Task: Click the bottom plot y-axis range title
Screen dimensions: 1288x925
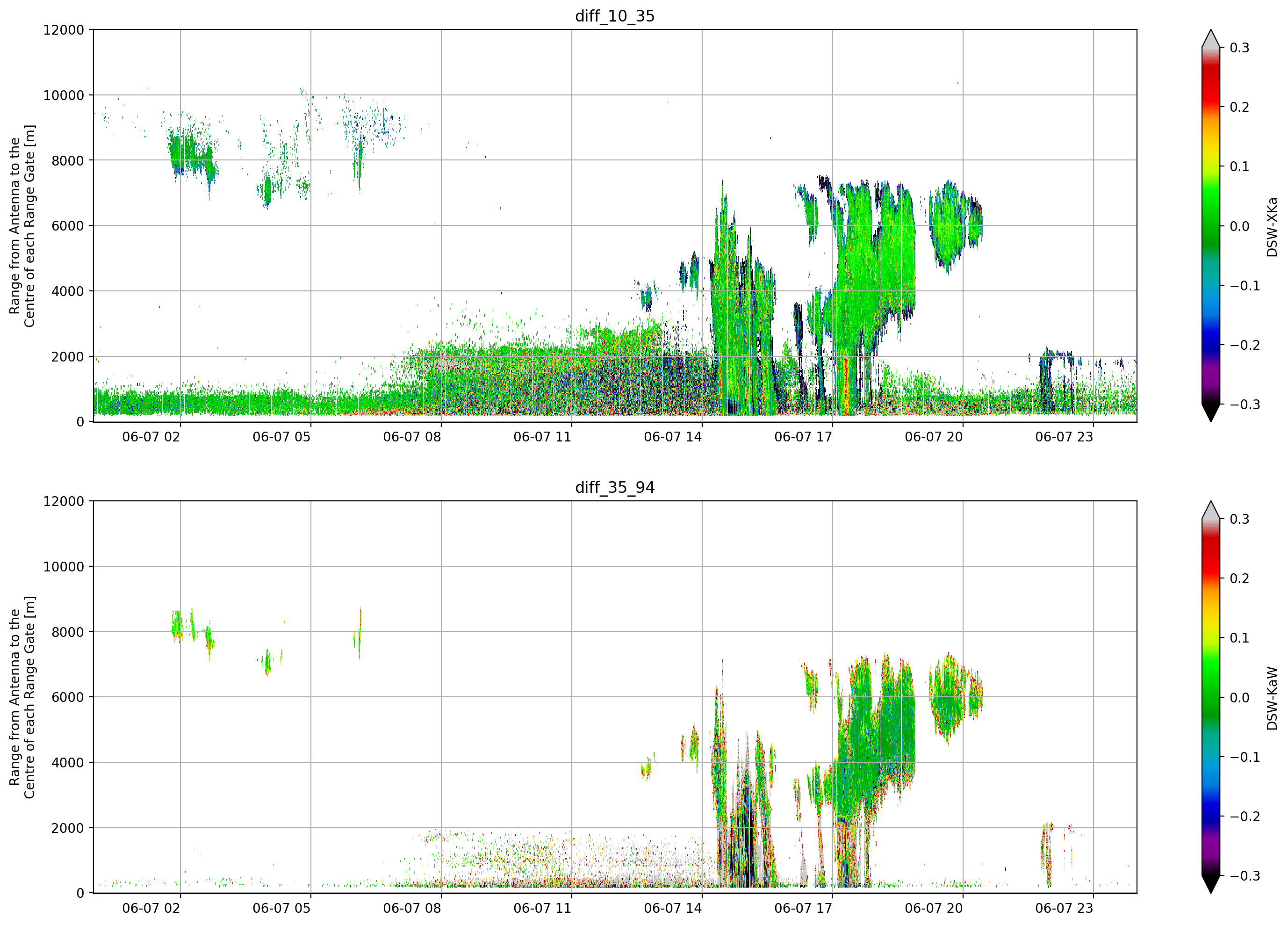Action: (22, 697)
